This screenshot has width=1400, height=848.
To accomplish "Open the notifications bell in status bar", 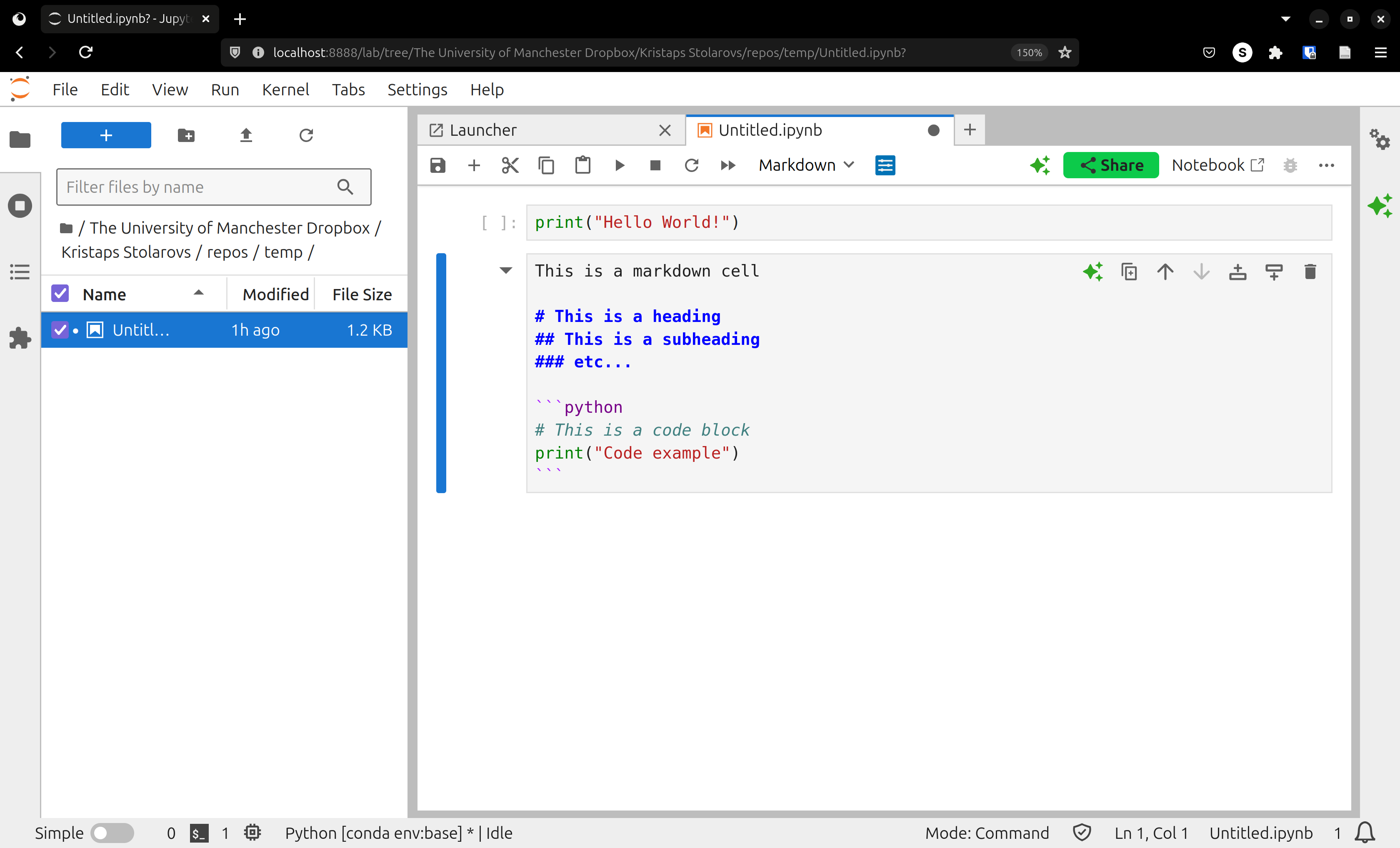I will pos(1365,833).
